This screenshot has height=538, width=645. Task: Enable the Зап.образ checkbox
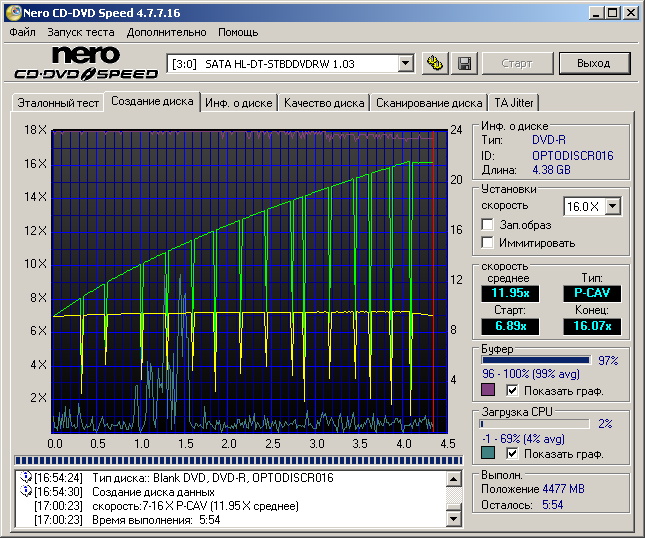tap(488, 225)
